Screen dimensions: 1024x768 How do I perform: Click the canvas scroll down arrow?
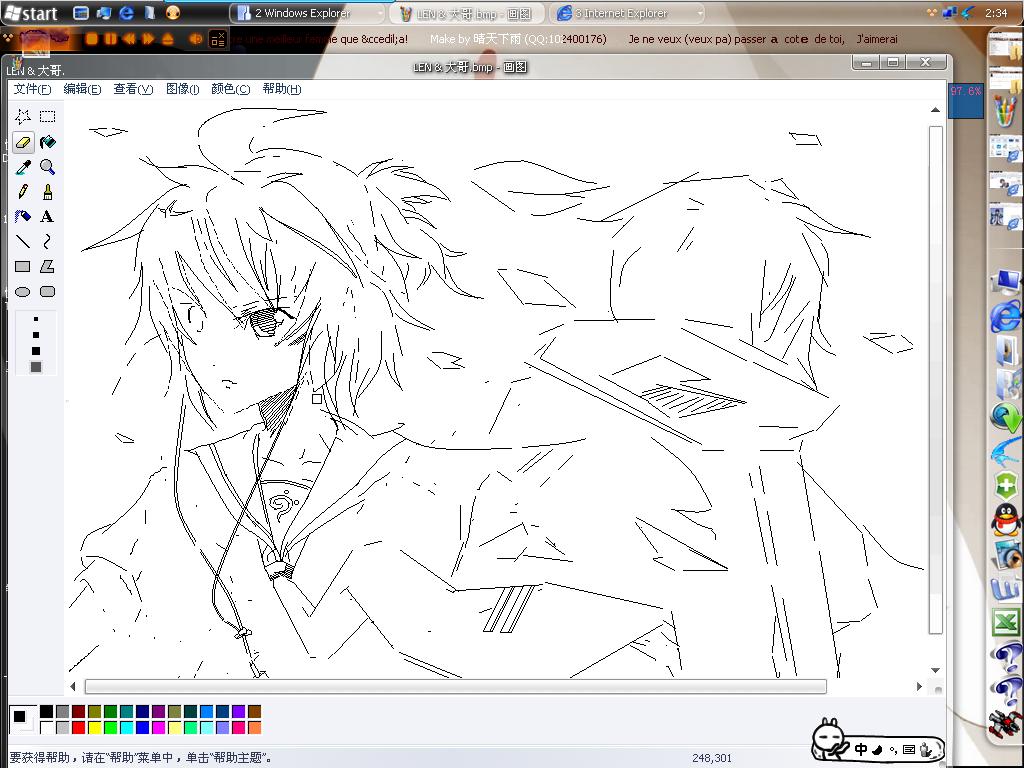(x=935, y=671)
